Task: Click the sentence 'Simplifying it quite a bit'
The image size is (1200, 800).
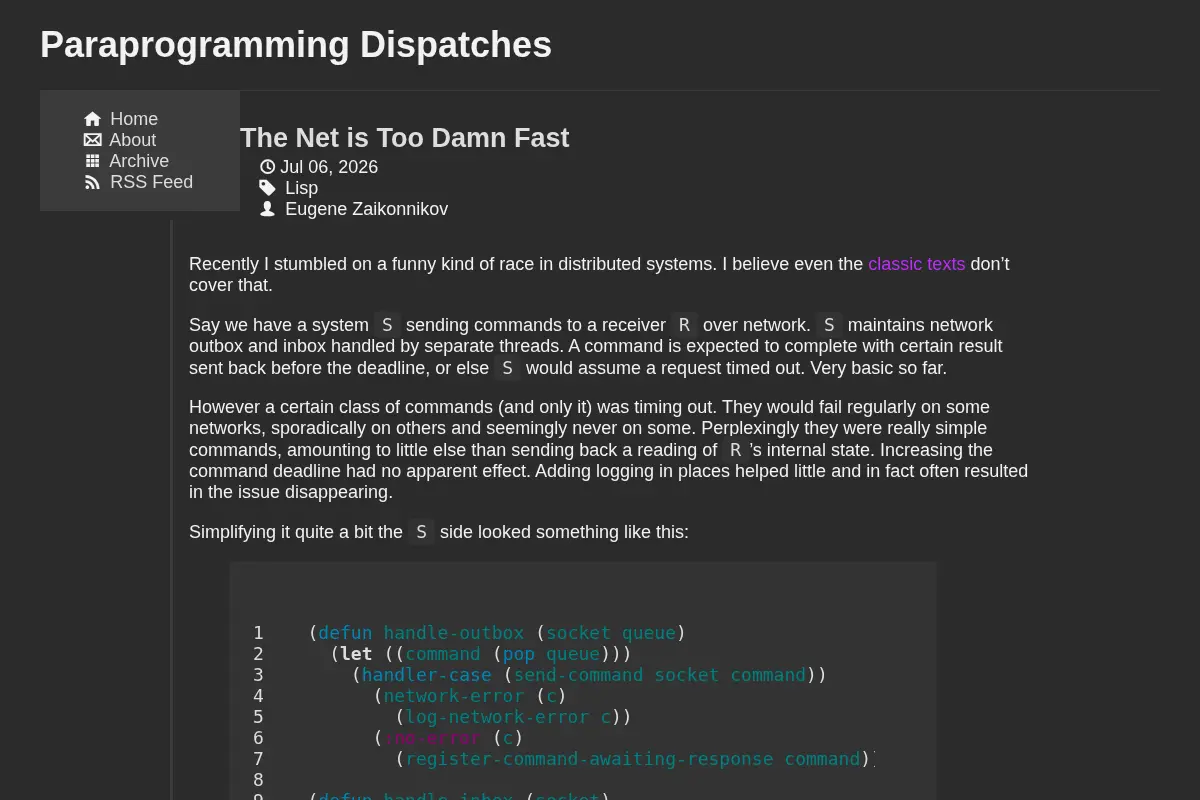Action: click(439, 532)
